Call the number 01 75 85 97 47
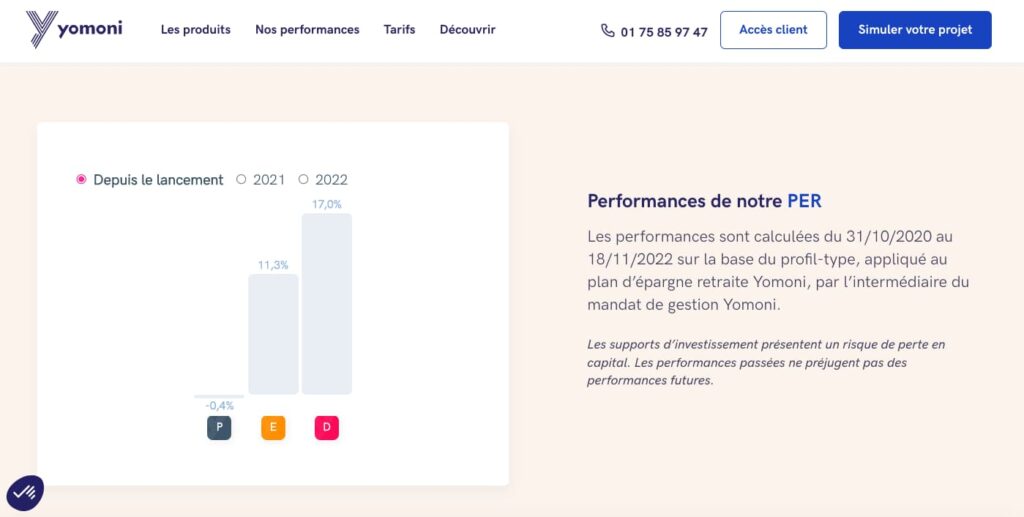Screen dimensions: 1024x517 click(664, 32)
